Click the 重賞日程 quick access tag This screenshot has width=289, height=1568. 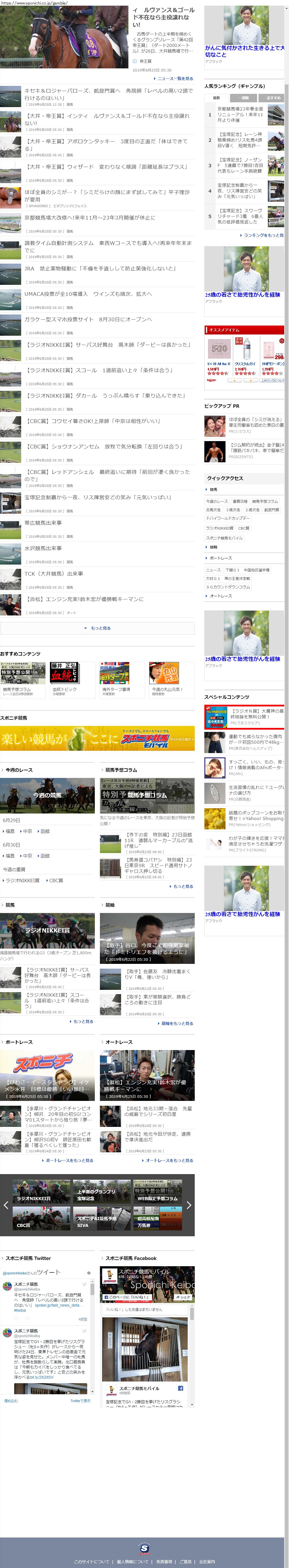240,502
